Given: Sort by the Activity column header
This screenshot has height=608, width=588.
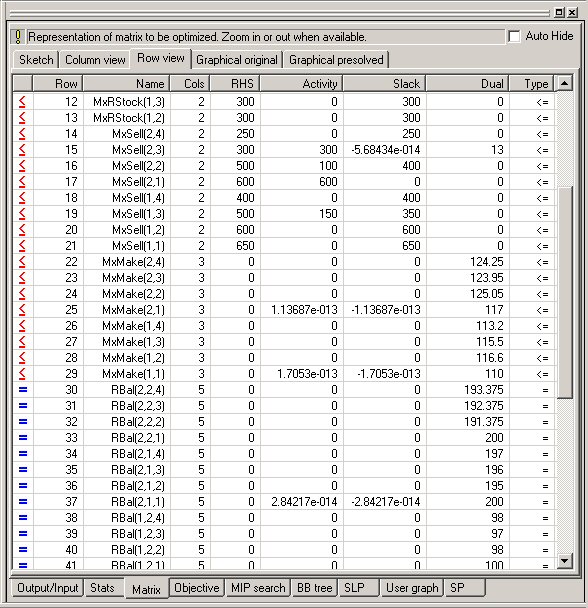Looking at the screenshot, I should (x=301, y=83).
